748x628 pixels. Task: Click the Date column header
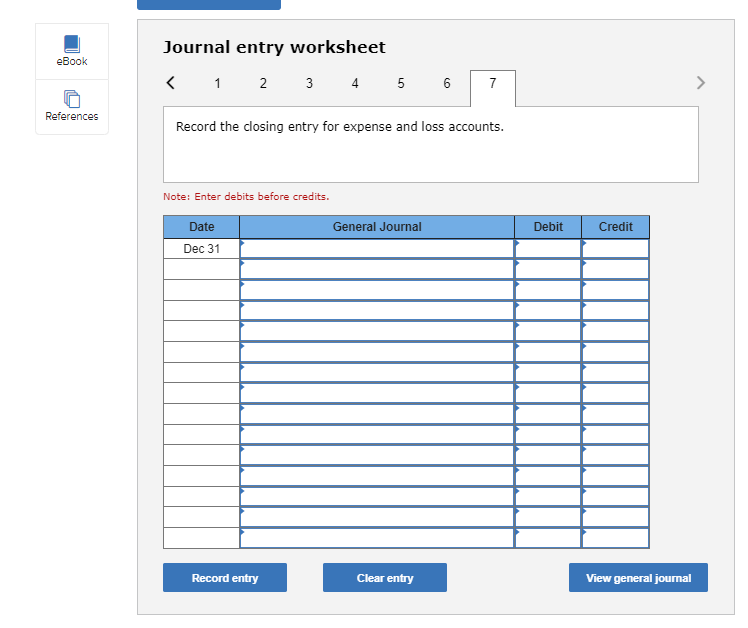point(201,227)
